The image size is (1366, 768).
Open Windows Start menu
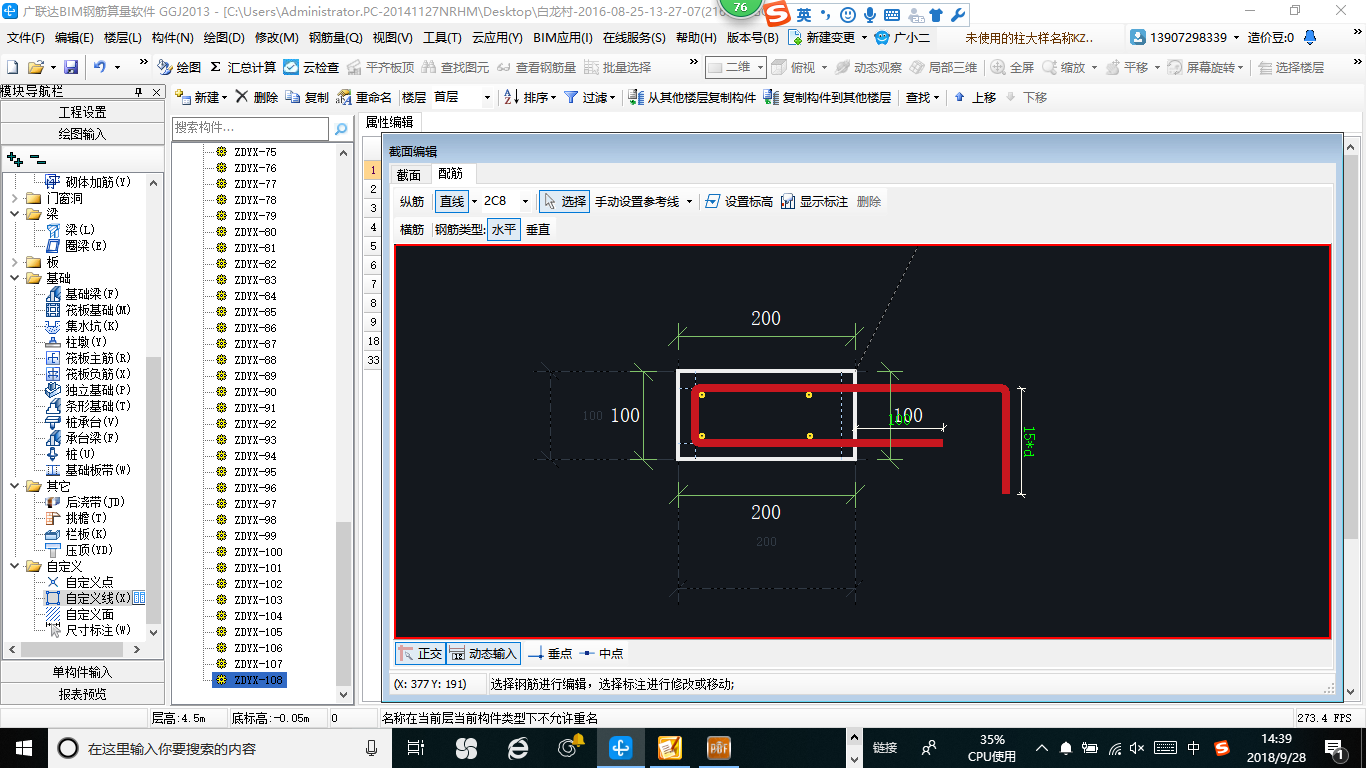coord(22,747)
